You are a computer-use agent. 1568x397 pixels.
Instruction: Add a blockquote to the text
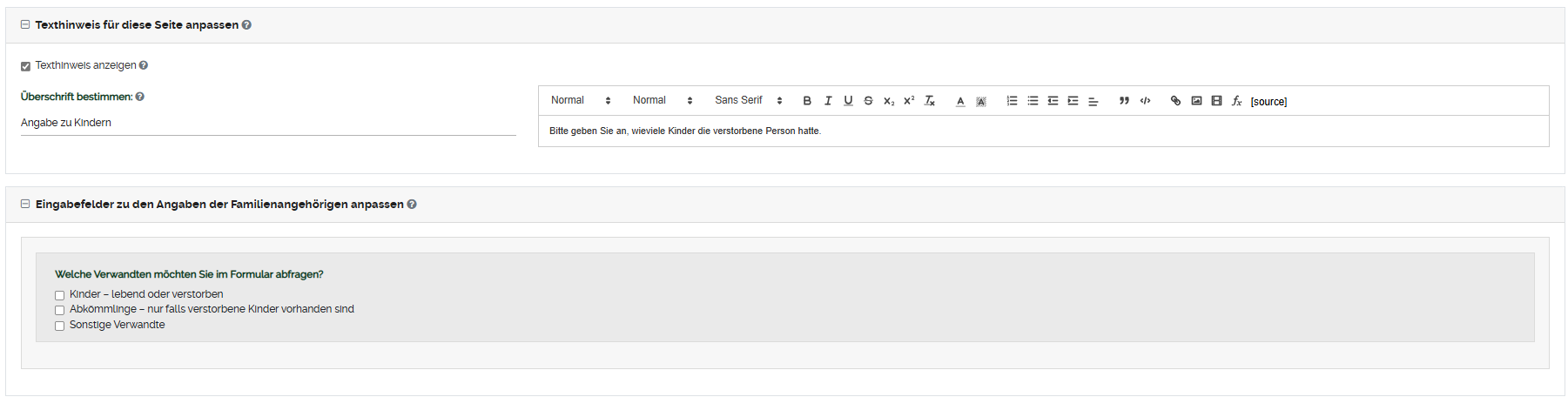coord(1124,101)
